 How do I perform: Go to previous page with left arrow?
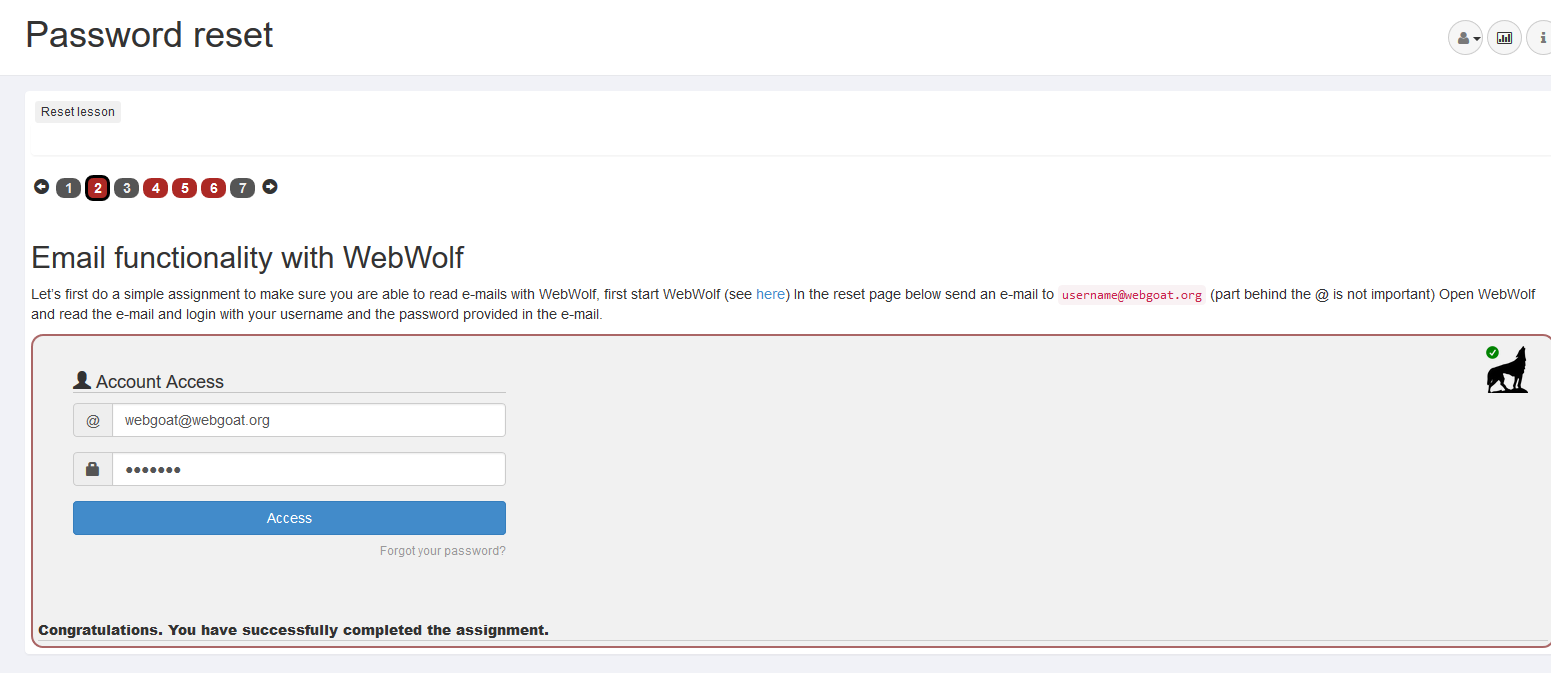click(x=41, y=186)
